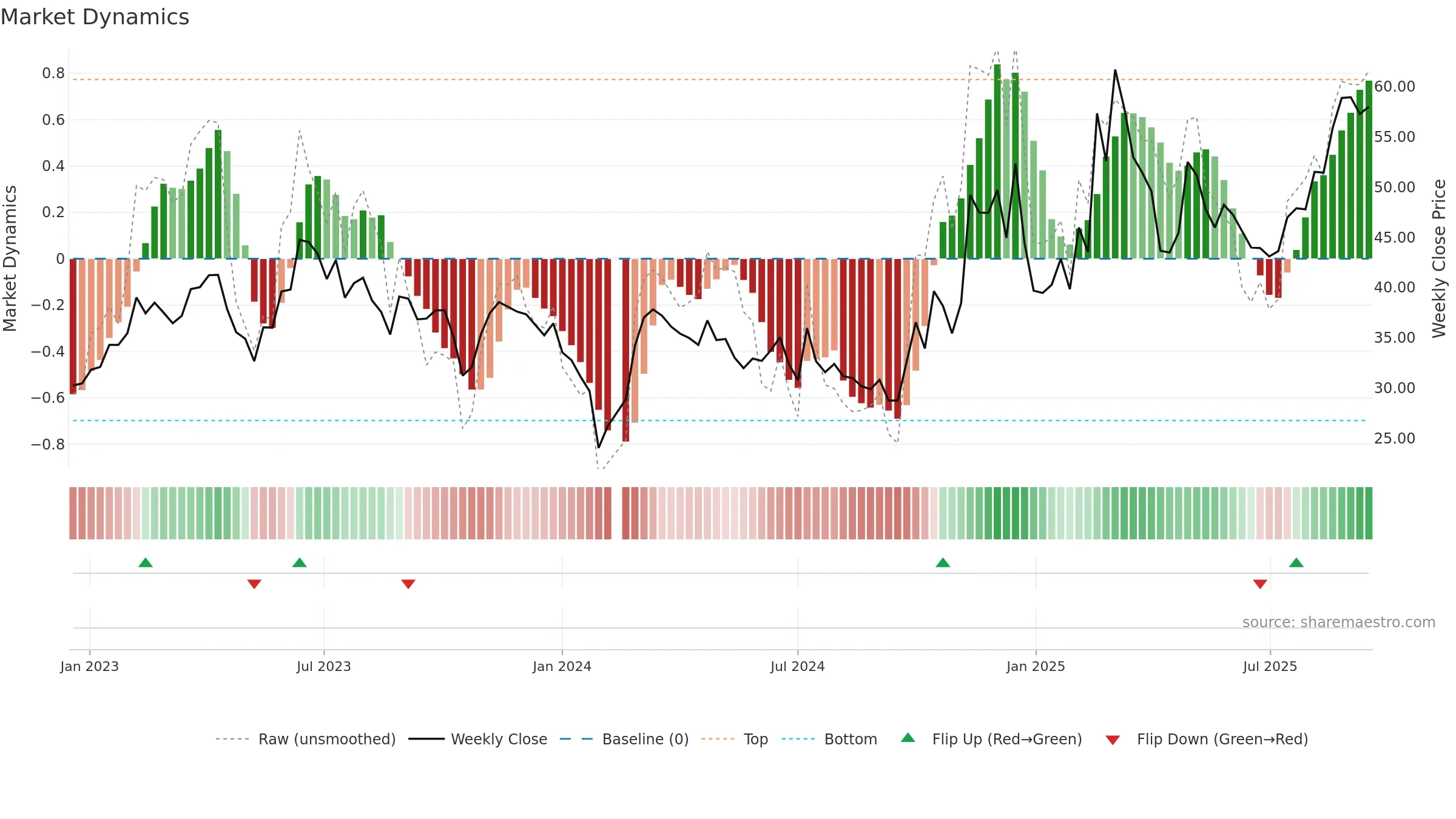Image resolution: width=1456 pixels, height=819 pixels.
Task: Click the 40.00 price tick on the right axis
Action: (x=1395, y=287)
